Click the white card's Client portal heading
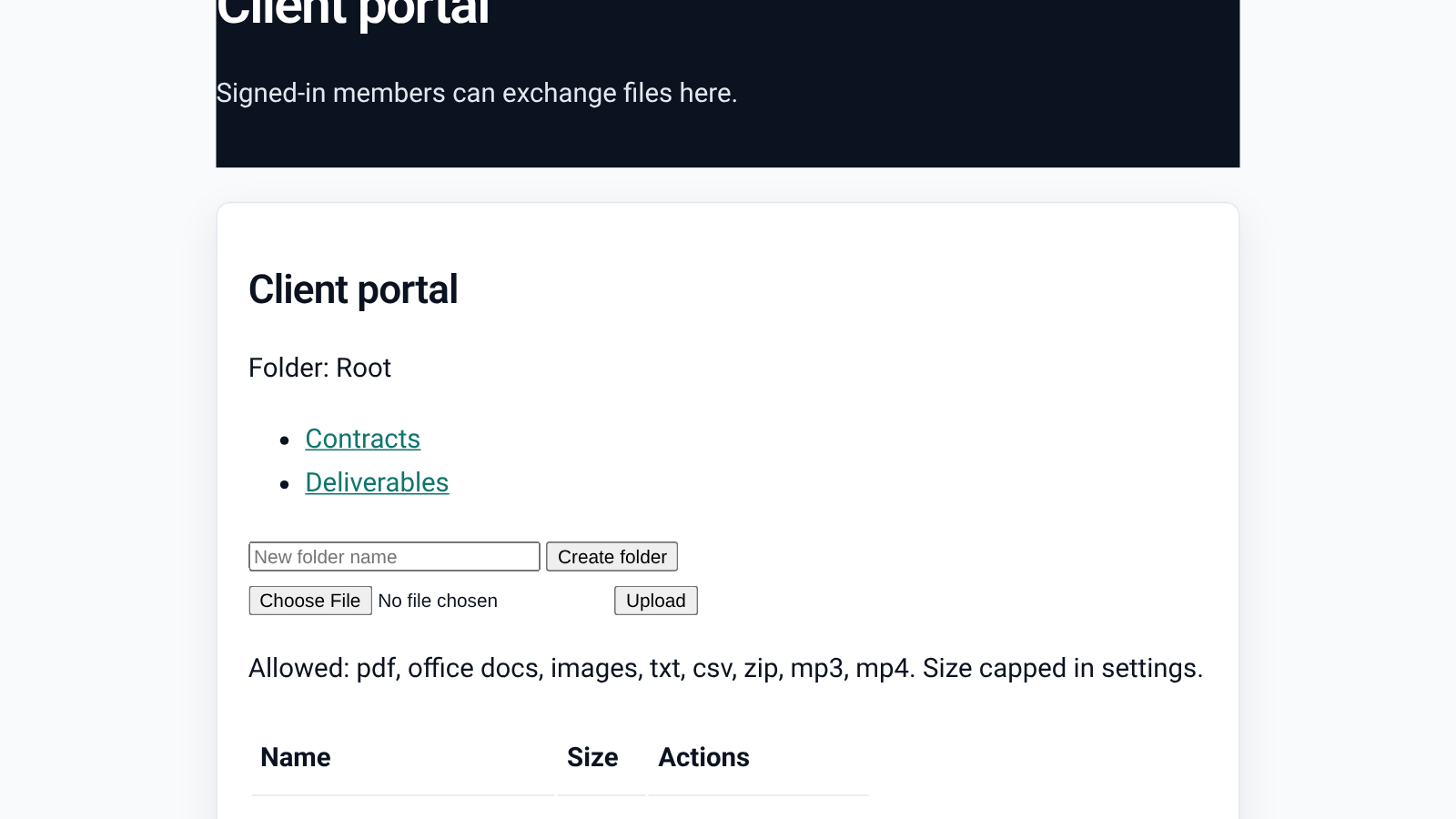This screenshot has height=819, width=1456. (353, 290)
